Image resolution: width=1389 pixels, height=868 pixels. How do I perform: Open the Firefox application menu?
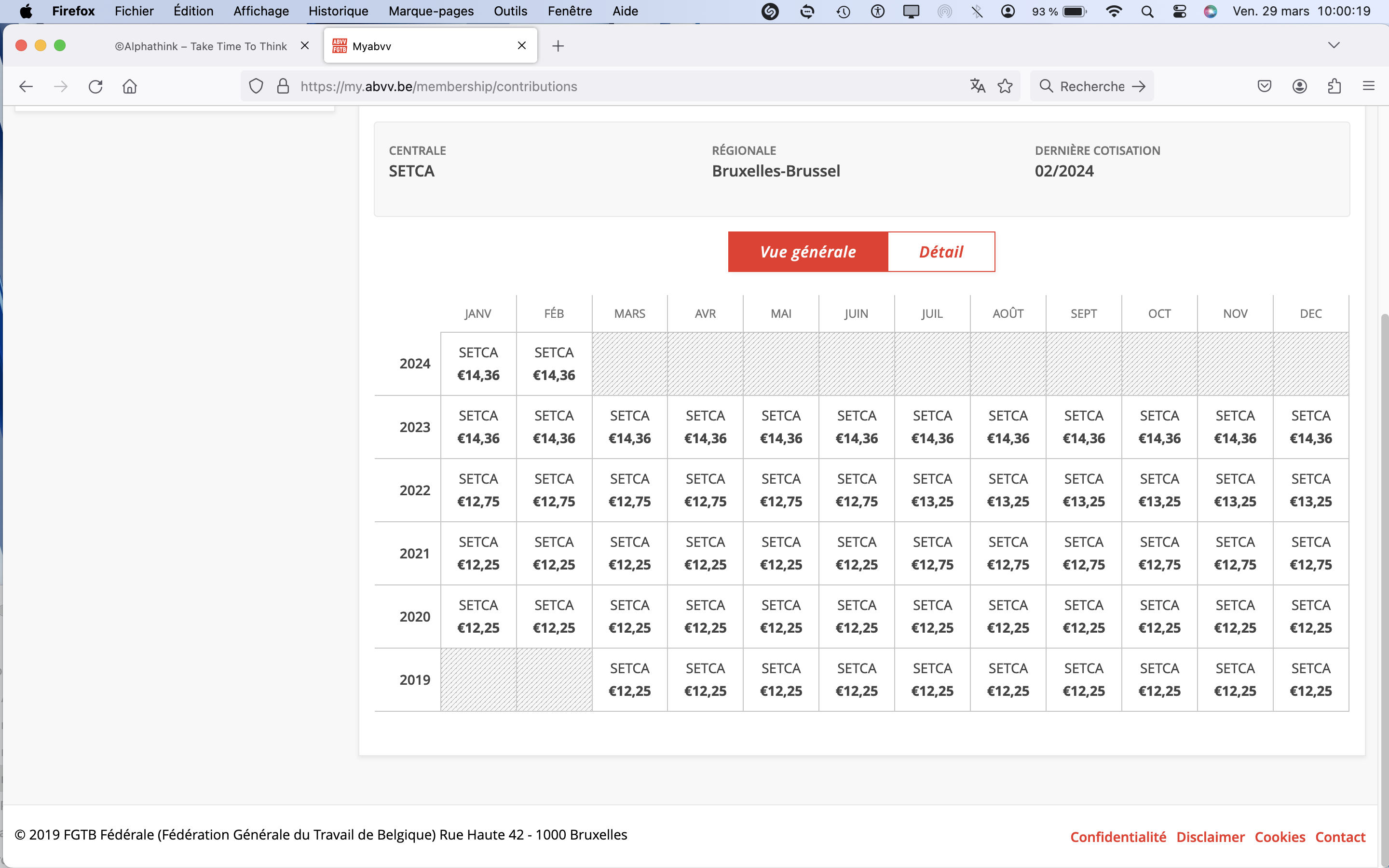(73, 11)
